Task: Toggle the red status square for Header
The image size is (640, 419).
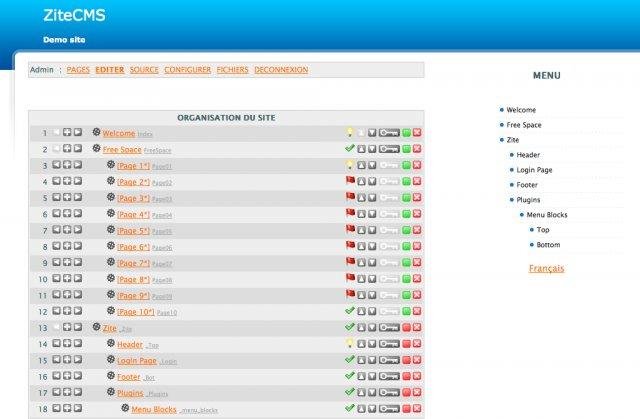Action: (x=406, y=344)
